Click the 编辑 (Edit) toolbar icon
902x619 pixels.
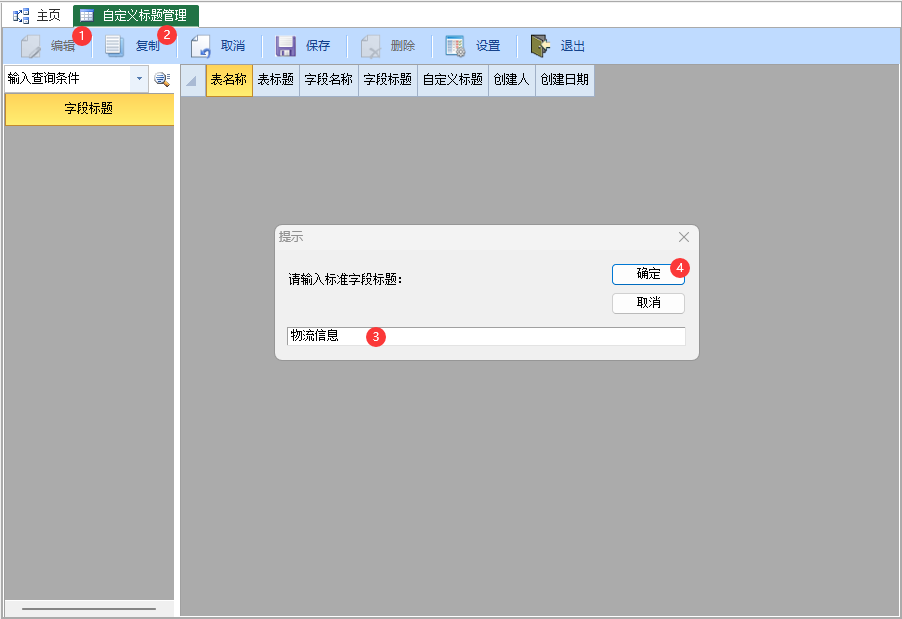[x=30, y=46]
